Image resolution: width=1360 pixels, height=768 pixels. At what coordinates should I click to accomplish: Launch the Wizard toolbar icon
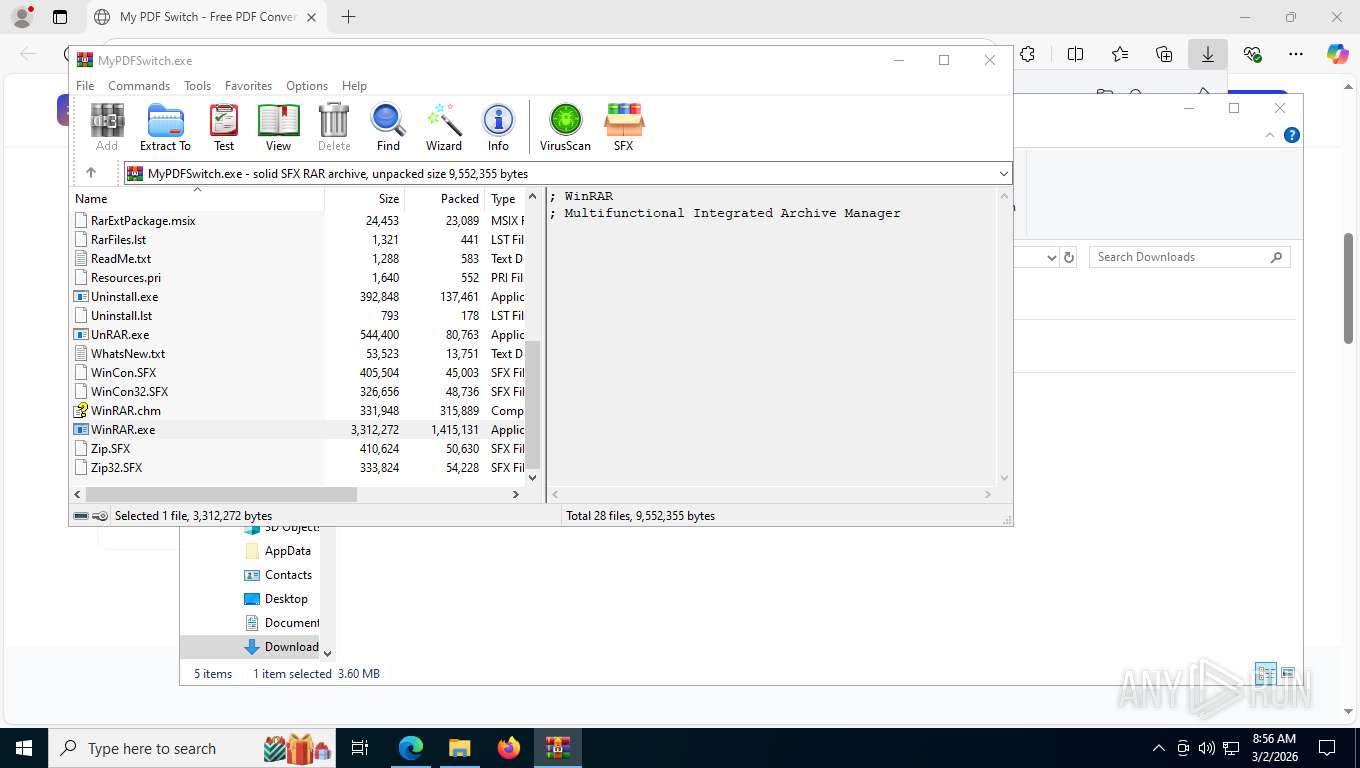click(x=444, y=127)
